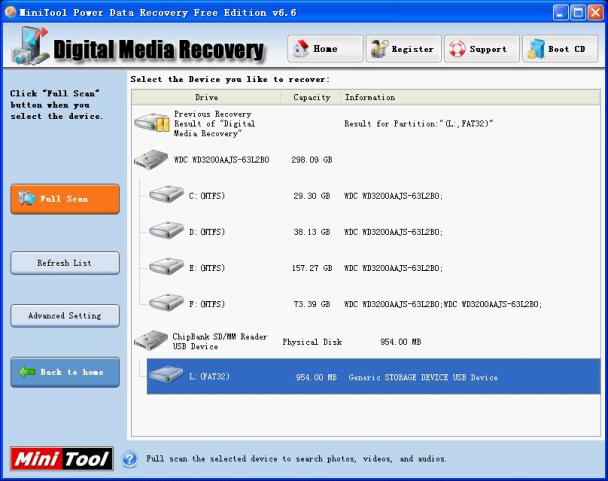
Task: Click the Previous Recovery Result drive icon
Action: (152, 123)
